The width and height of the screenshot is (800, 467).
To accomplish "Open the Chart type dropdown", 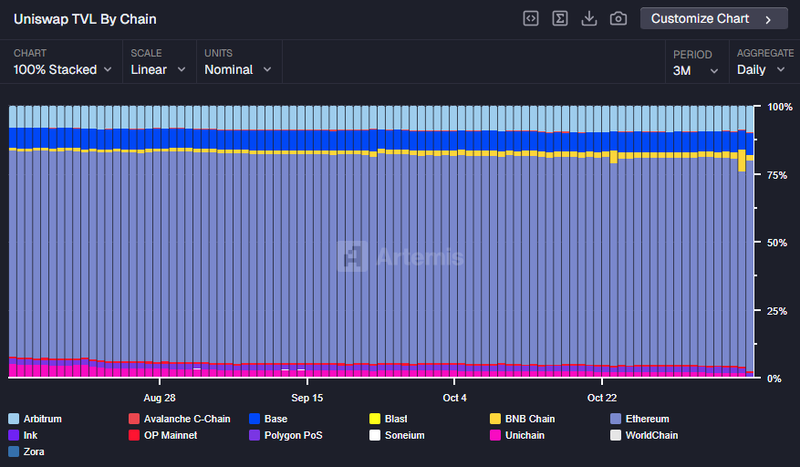I will 62,69.
